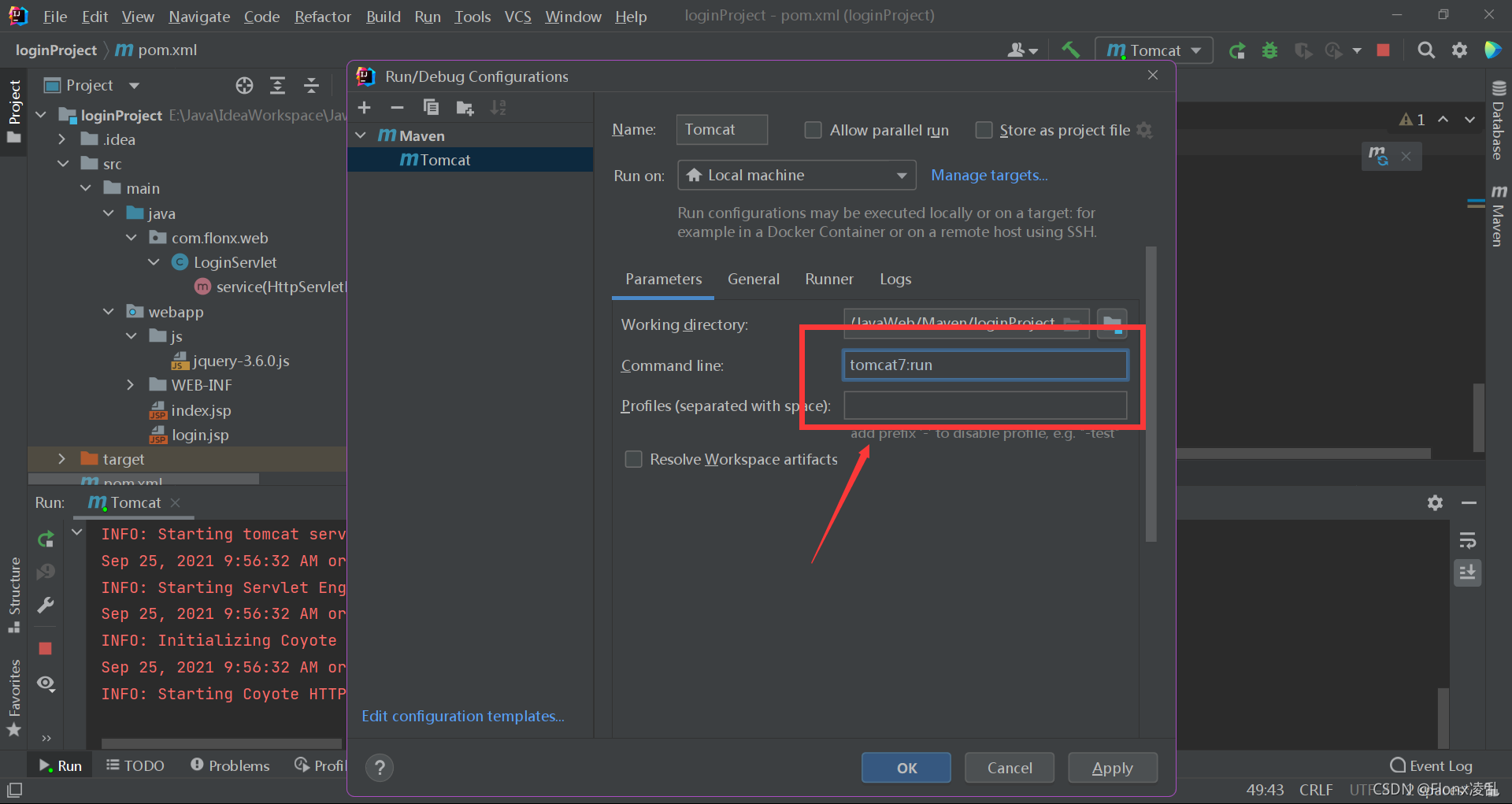The height and width of the screenshot is (804, 1512).
Task: Collapse all in Project panel
Action: pyautogui.click(x=311, y=85)
